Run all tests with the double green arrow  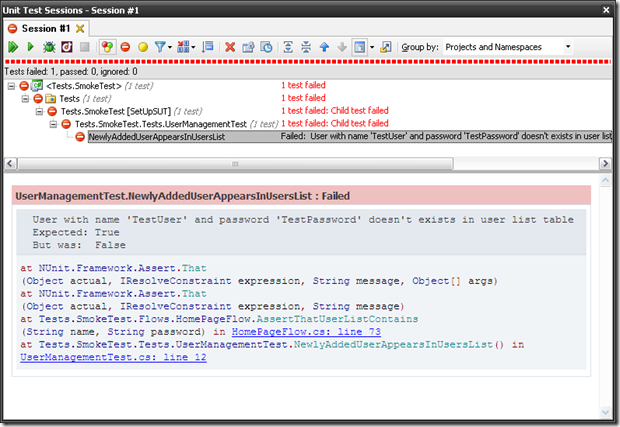click(13, 47)
